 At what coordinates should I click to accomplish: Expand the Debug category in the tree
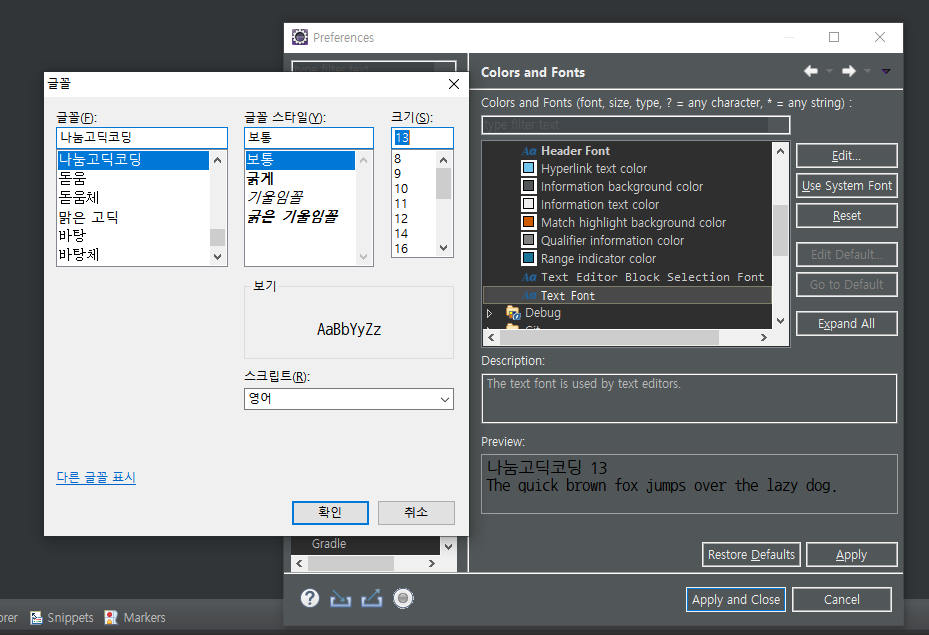[x=490, y=313]
